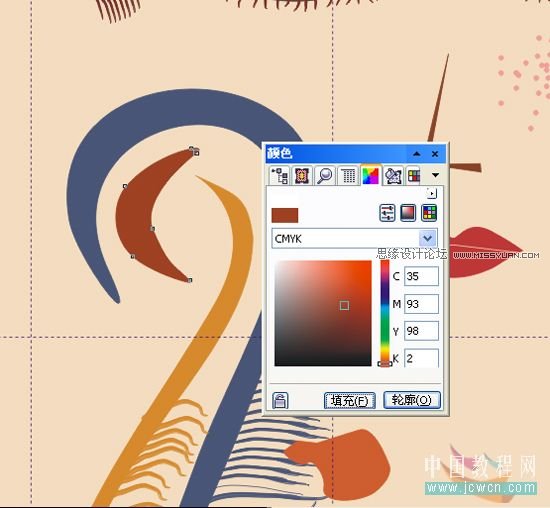This screenshot has width=550, height=508.
Task: Click the M value field showing 93
Action: point(421,304)
